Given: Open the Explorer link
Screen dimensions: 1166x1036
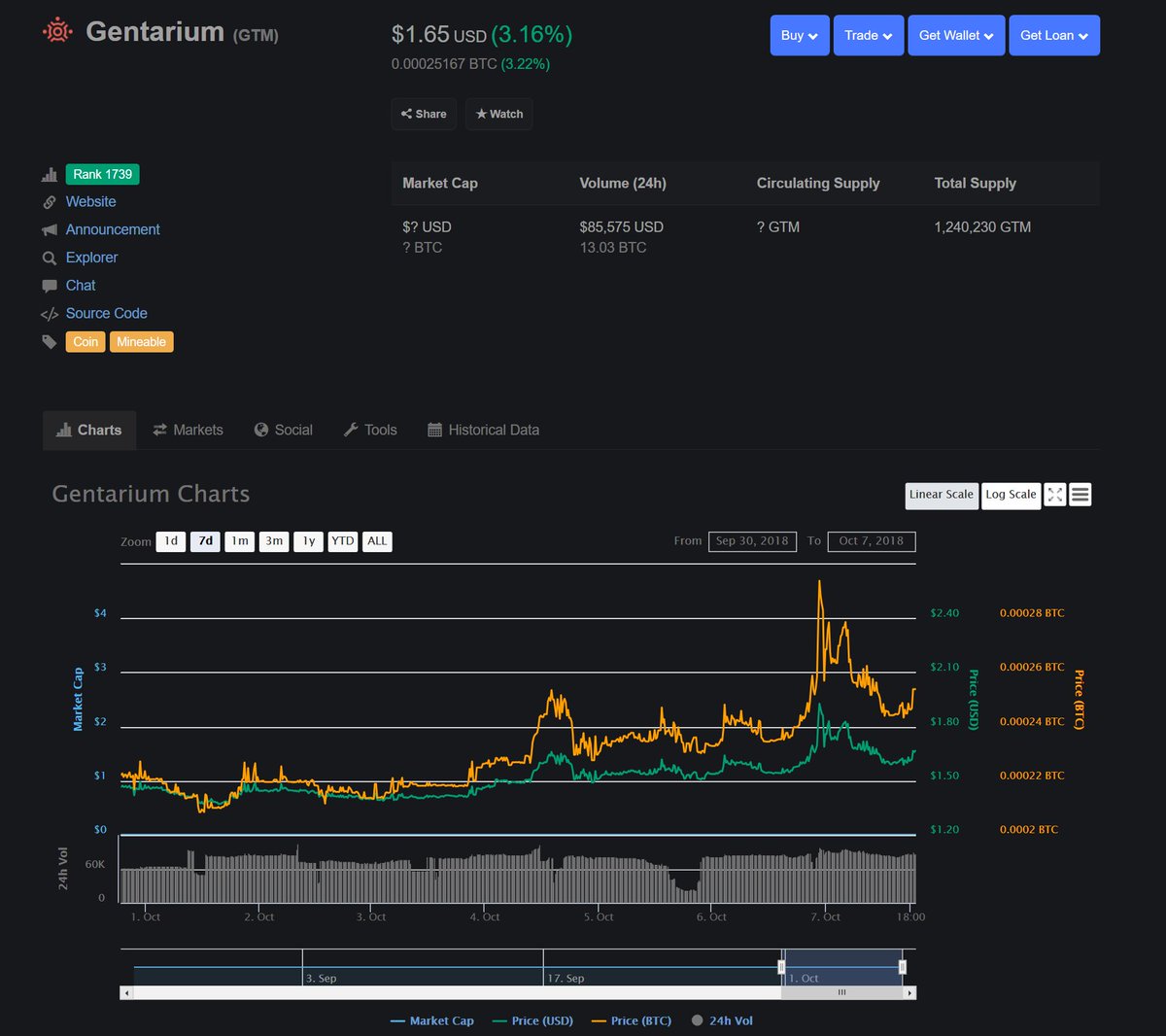Looking at the screenshot, I should pyautogui.click(x=91, y=258).
